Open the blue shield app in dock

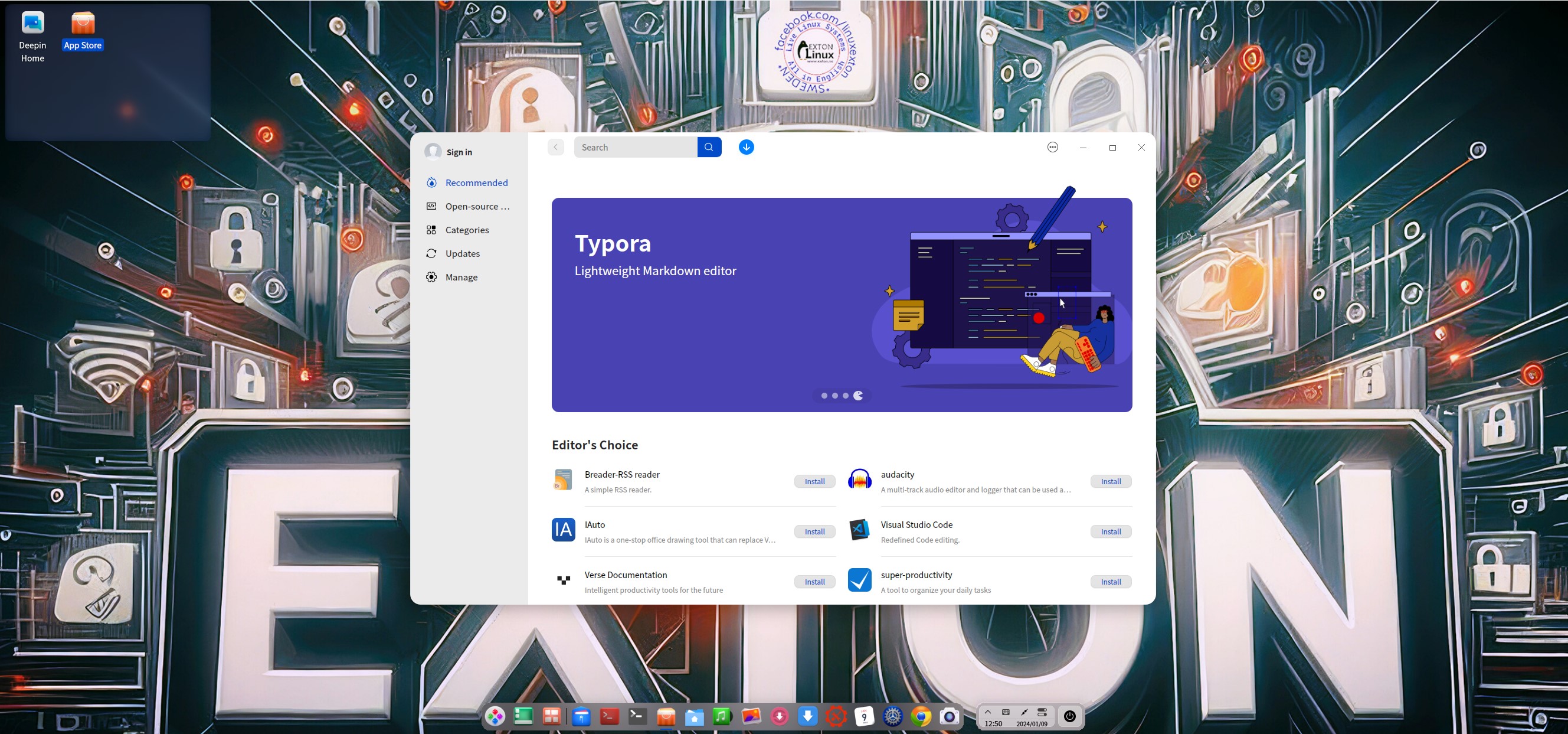(581, 716)
